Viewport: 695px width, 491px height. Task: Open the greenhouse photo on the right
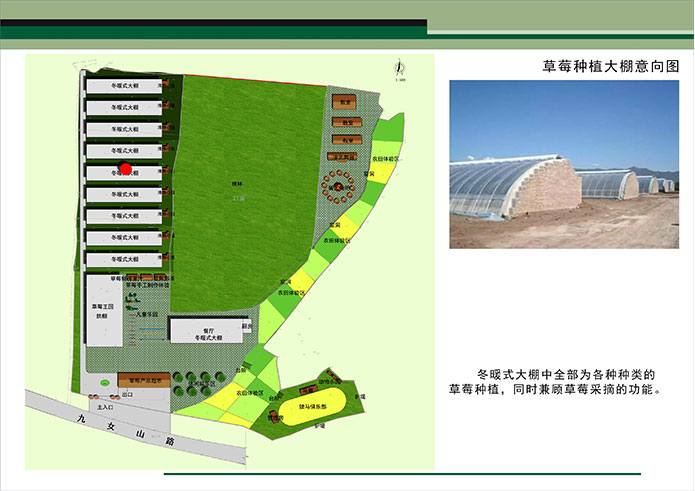click(564, 164)
